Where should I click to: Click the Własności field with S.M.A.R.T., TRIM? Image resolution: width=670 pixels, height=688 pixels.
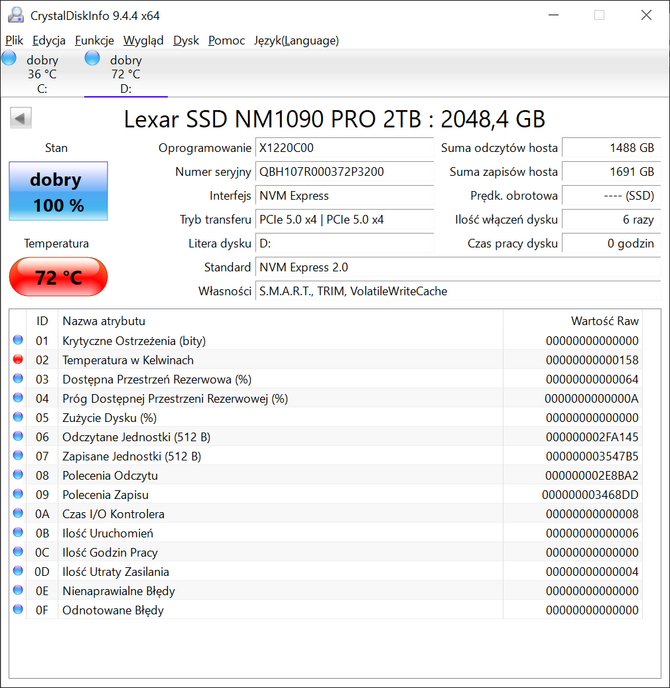(x=458, y=291)
